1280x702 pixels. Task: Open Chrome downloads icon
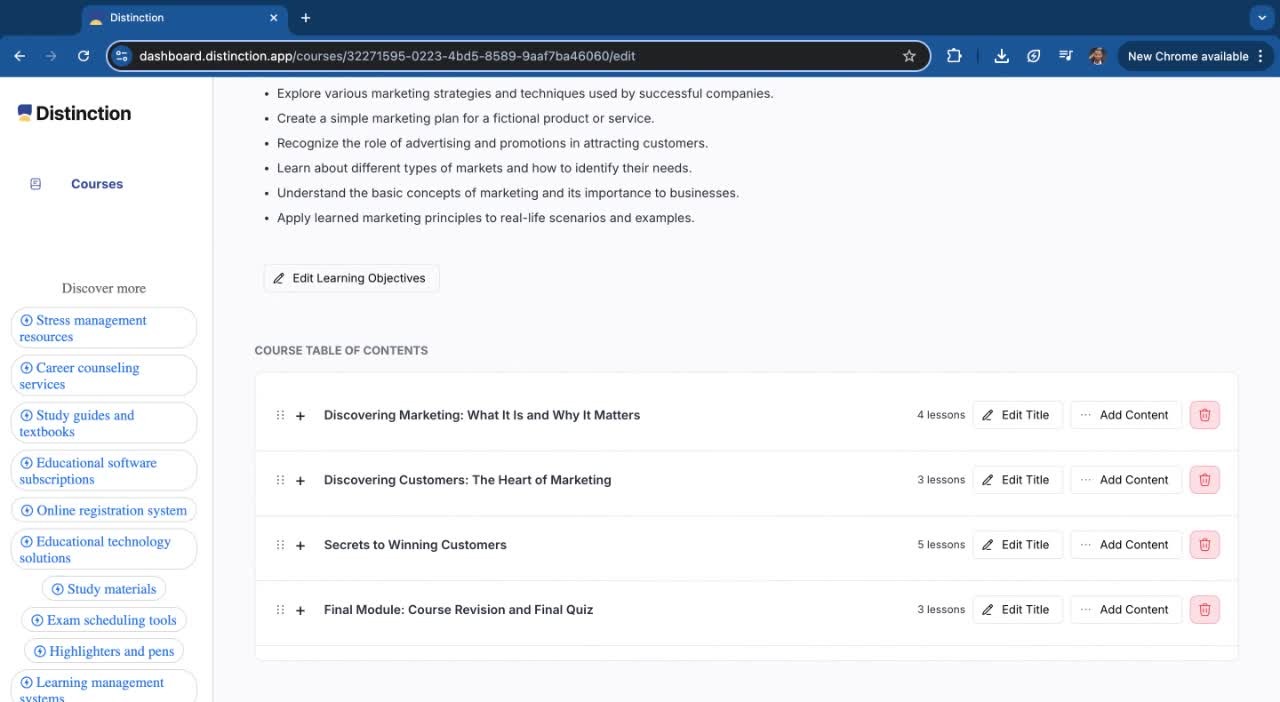point(1001,56)
